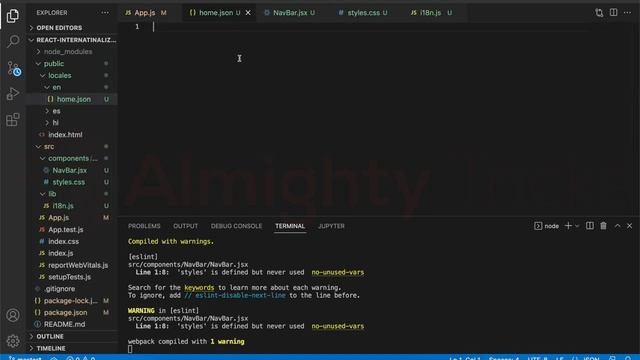
Task: Close the terminal panel
Action: point(629,226)
